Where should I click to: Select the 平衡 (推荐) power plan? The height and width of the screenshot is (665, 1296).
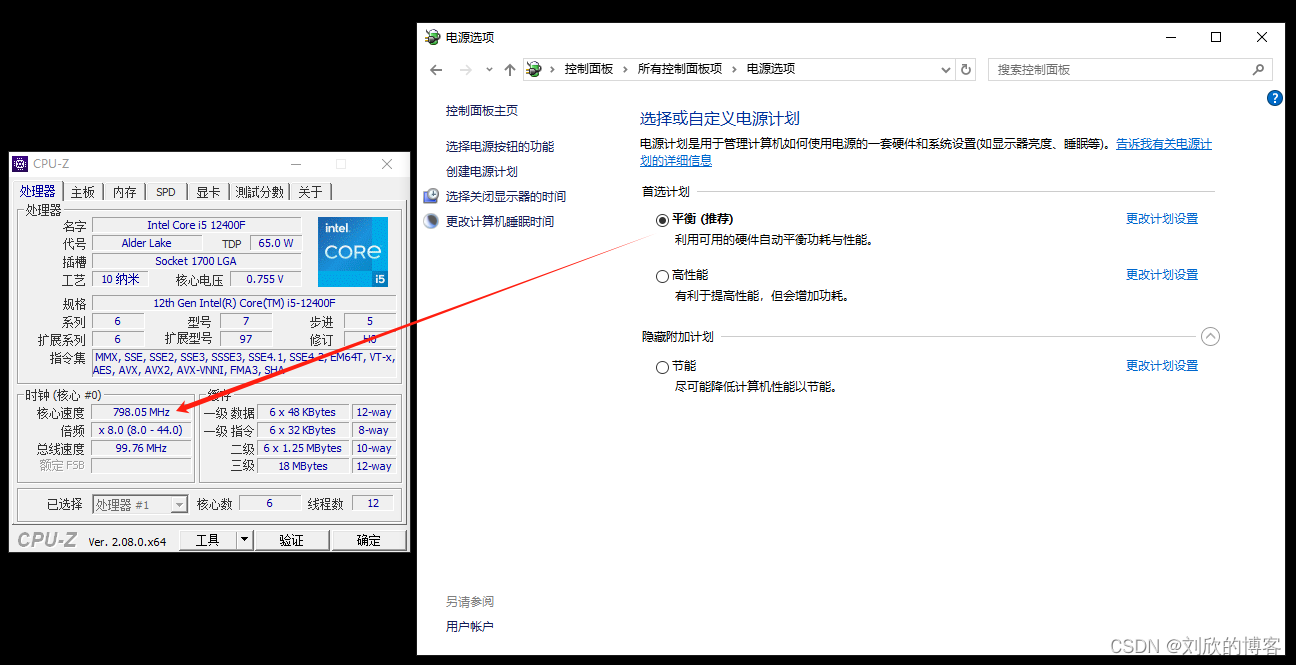point(662,220)
